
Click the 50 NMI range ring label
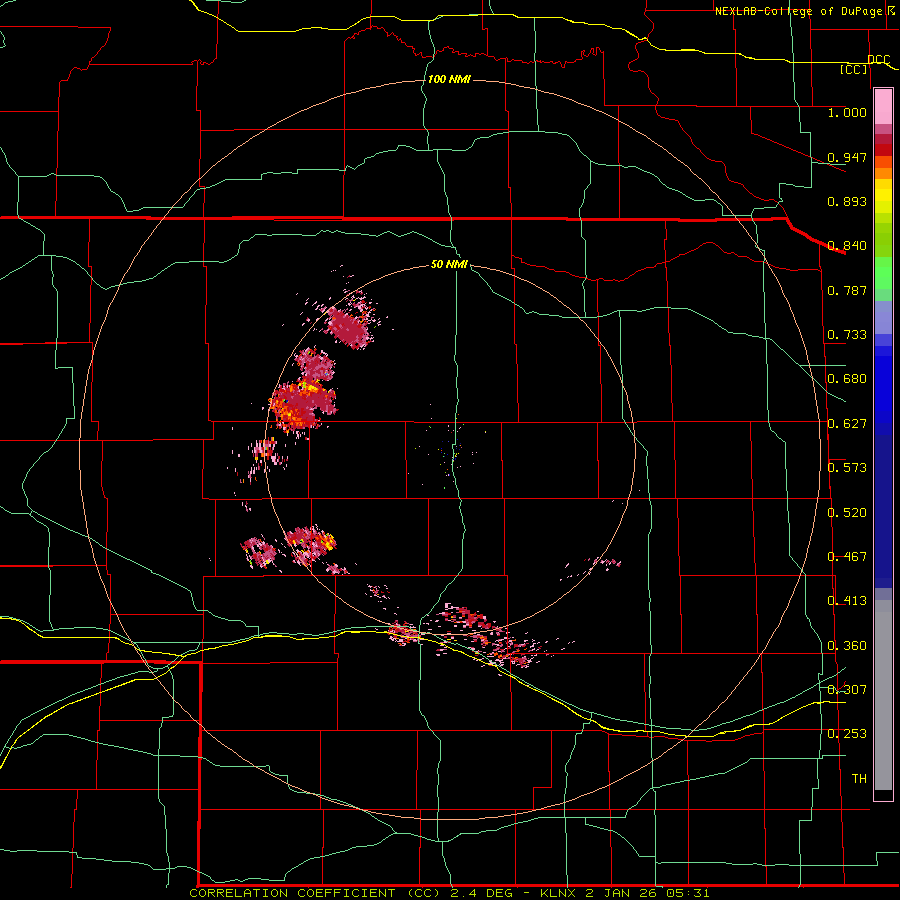(449, 265)
